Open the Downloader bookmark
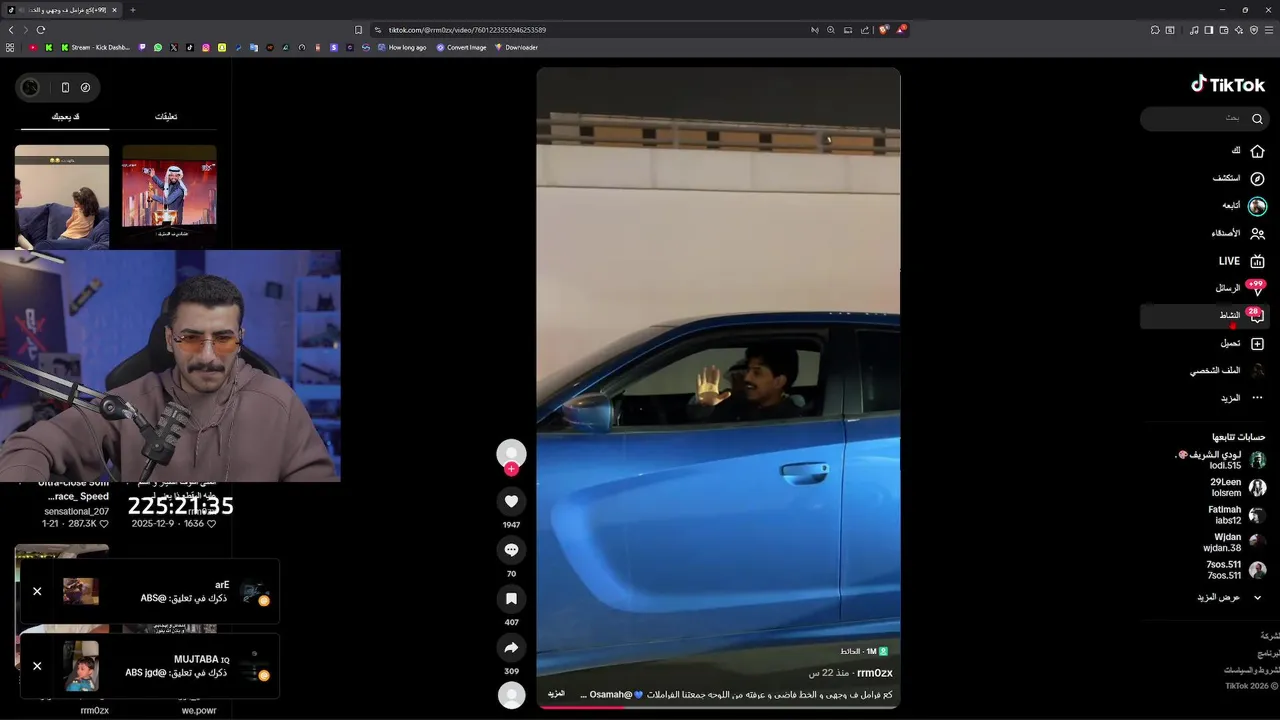Screen dimensions: 1280x720 [x=515, y=47]
